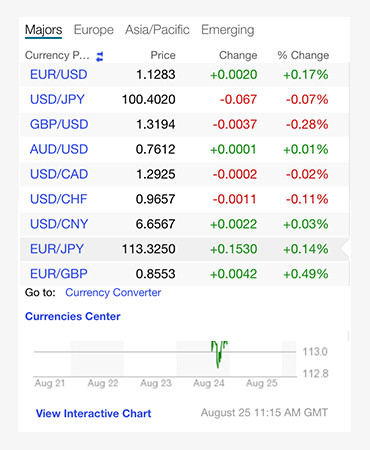370x450 pixels.
Task: Select the Majors tab
Action: [x=43, y=30]
